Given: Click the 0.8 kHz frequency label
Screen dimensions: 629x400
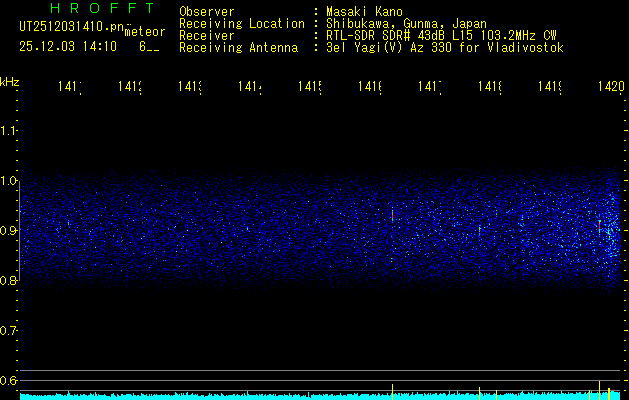Looking at the screenshot, I should pyautogui.click(x=9, y=281).
